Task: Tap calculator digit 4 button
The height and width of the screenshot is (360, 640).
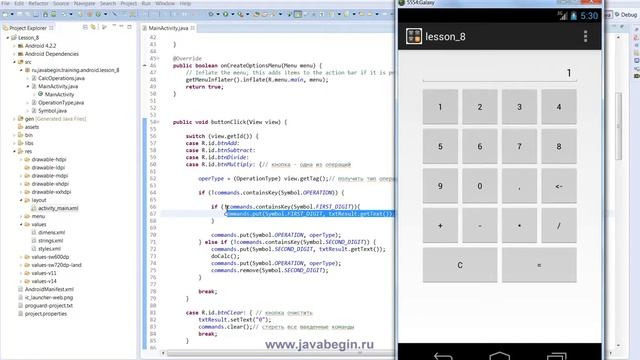Action: [559, 107]
